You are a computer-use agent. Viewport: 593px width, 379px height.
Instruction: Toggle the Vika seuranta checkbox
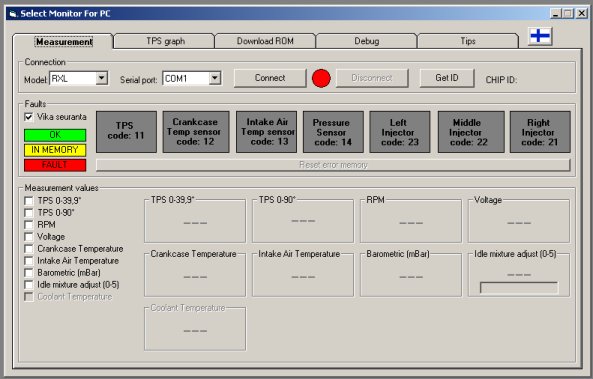click(x=29, y=117)
